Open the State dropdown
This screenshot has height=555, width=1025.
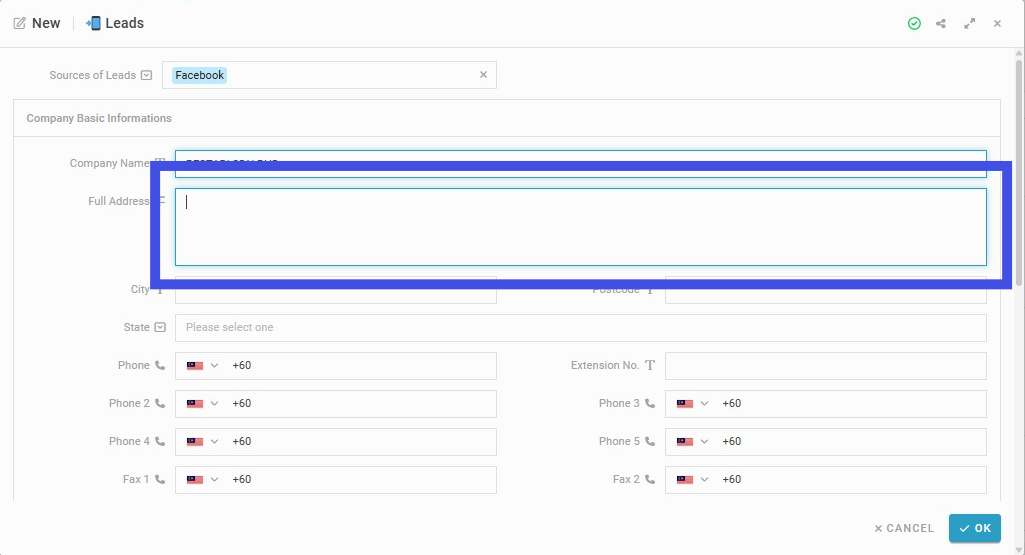tap(580, 328)
